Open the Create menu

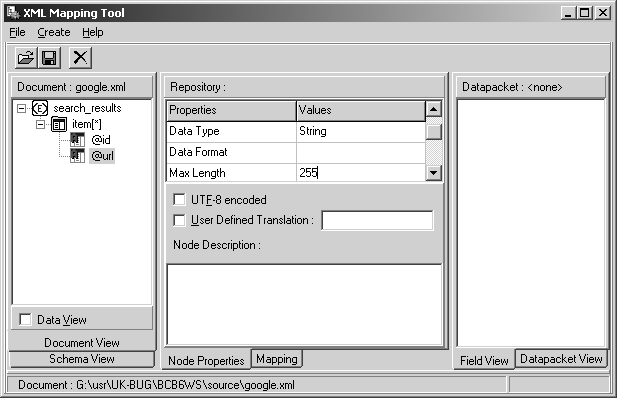(54, 32)
